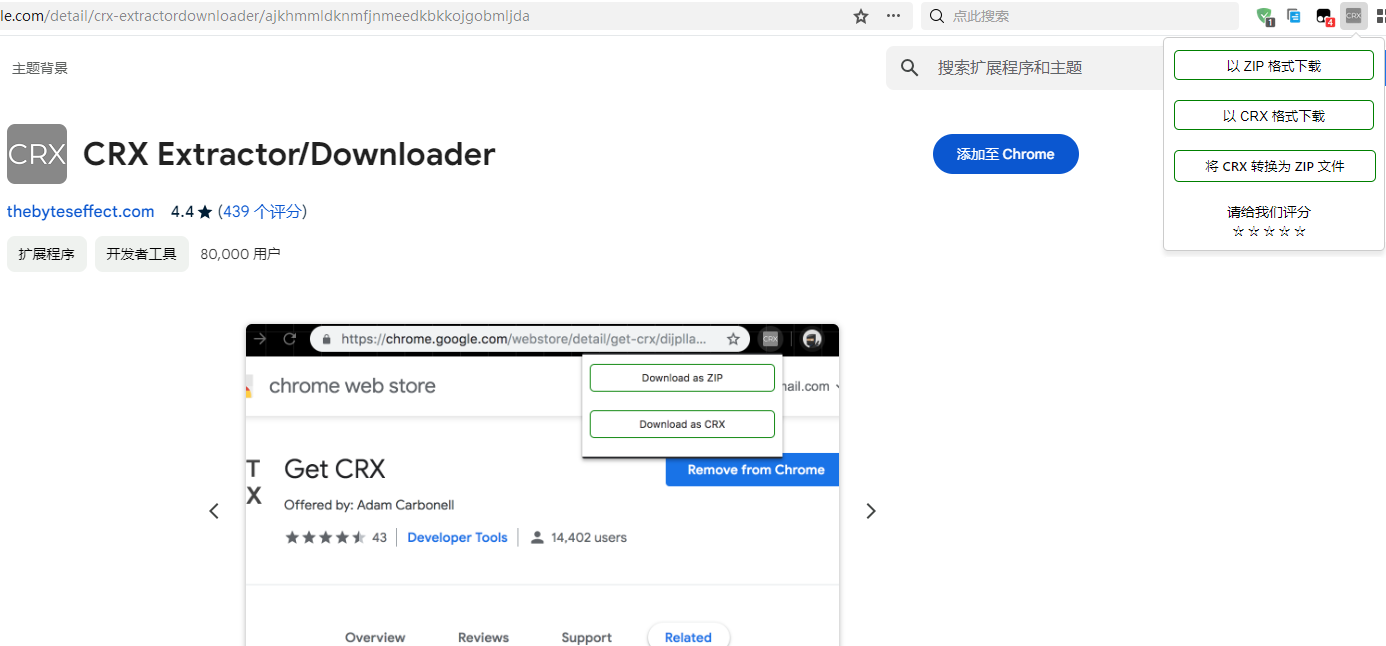
Task: Click the CRX Extractor/Downloader title
Action: point(289,154)
